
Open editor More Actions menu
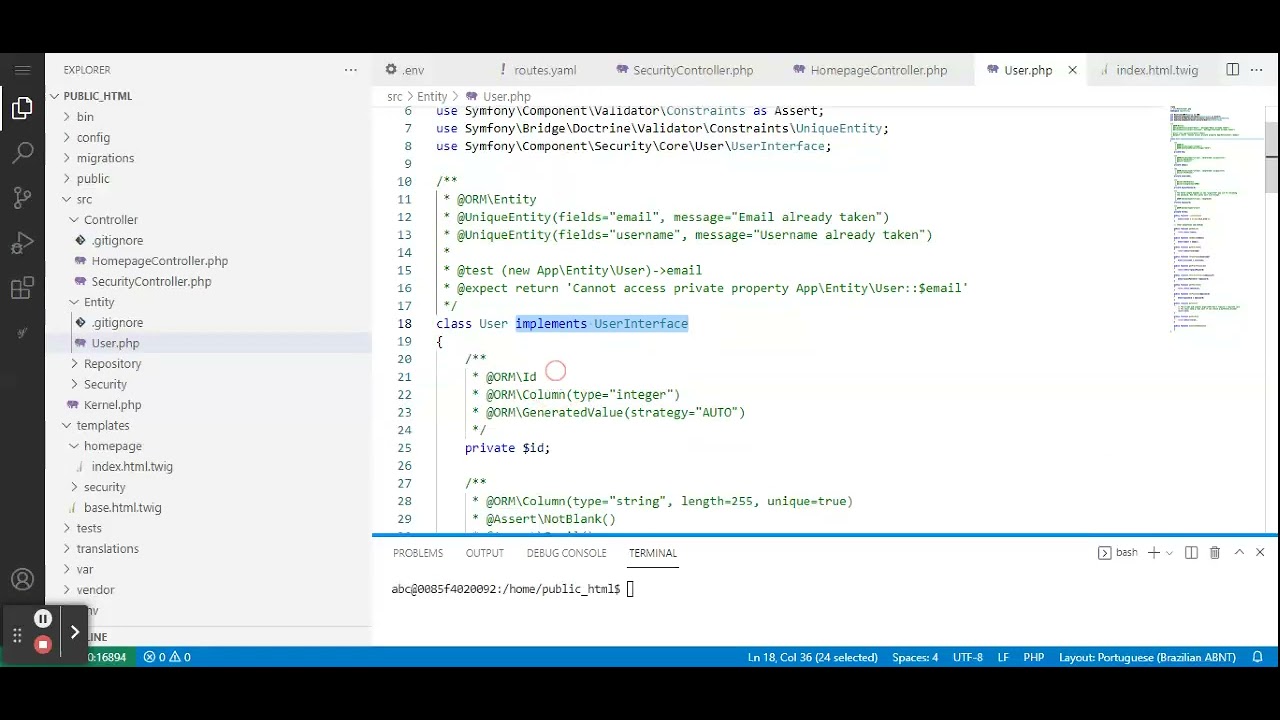point(1256,70)
